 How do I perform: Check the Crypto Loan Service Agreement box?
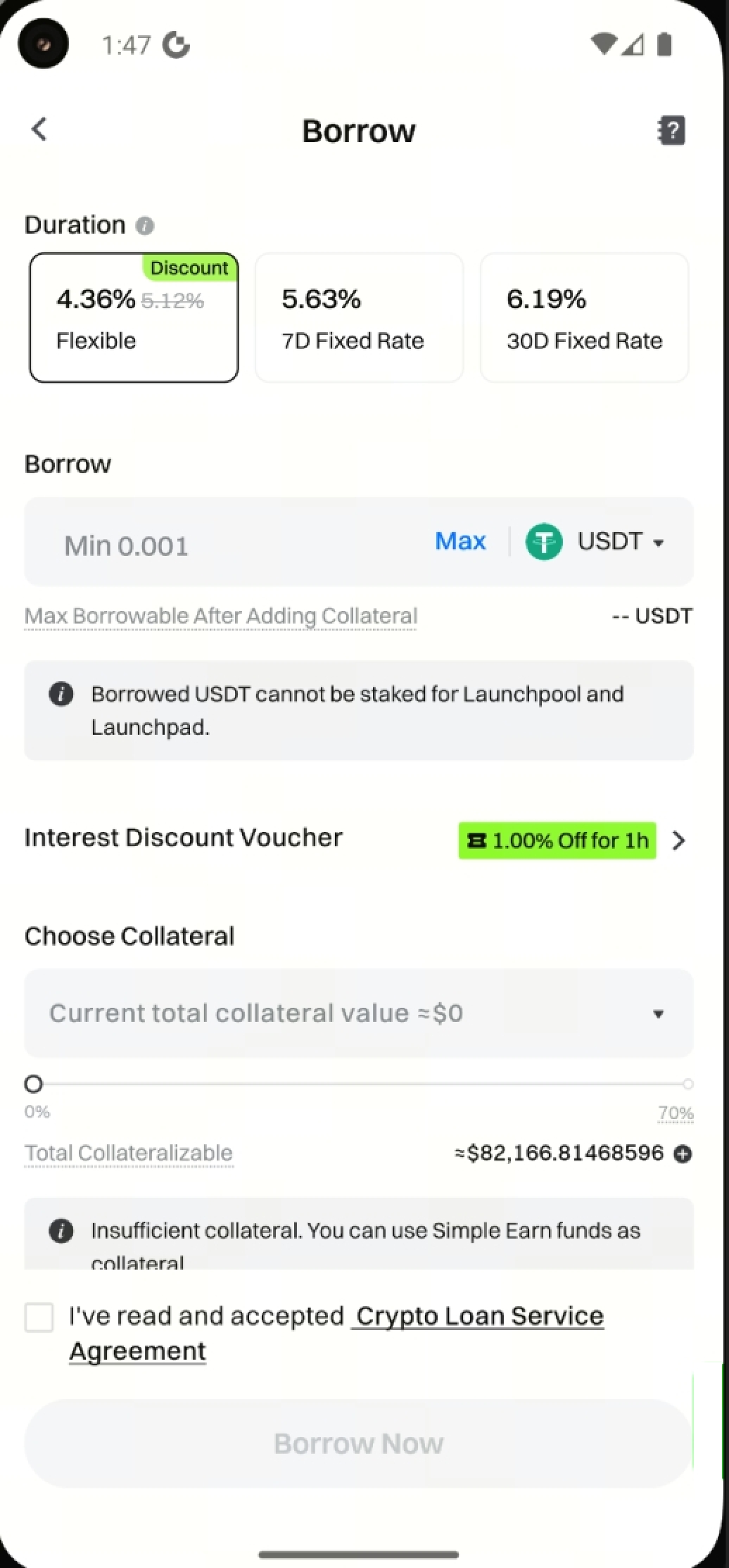pos(39,1317)
